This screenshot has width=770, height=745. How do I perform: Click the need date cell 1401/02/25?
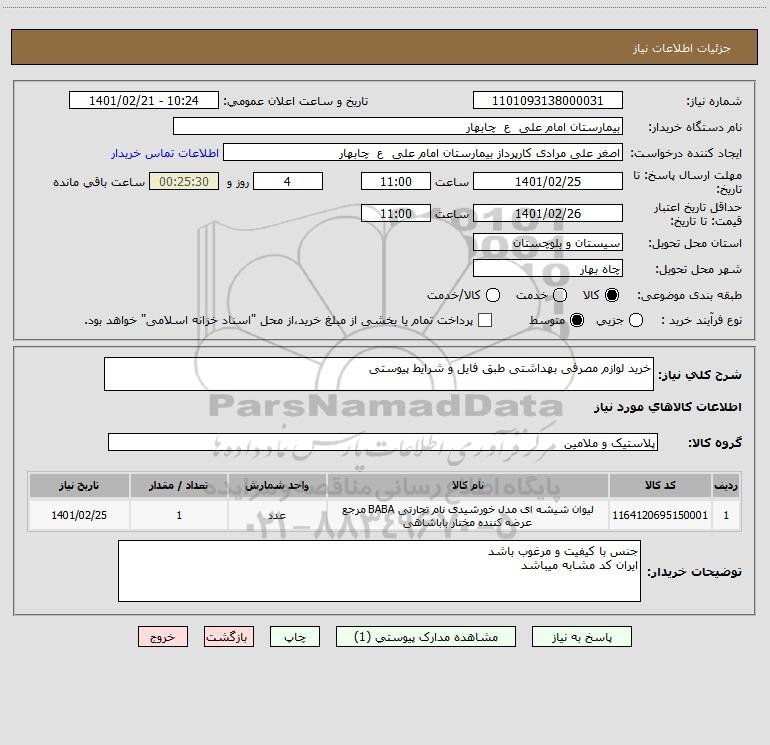pos(79,515)
